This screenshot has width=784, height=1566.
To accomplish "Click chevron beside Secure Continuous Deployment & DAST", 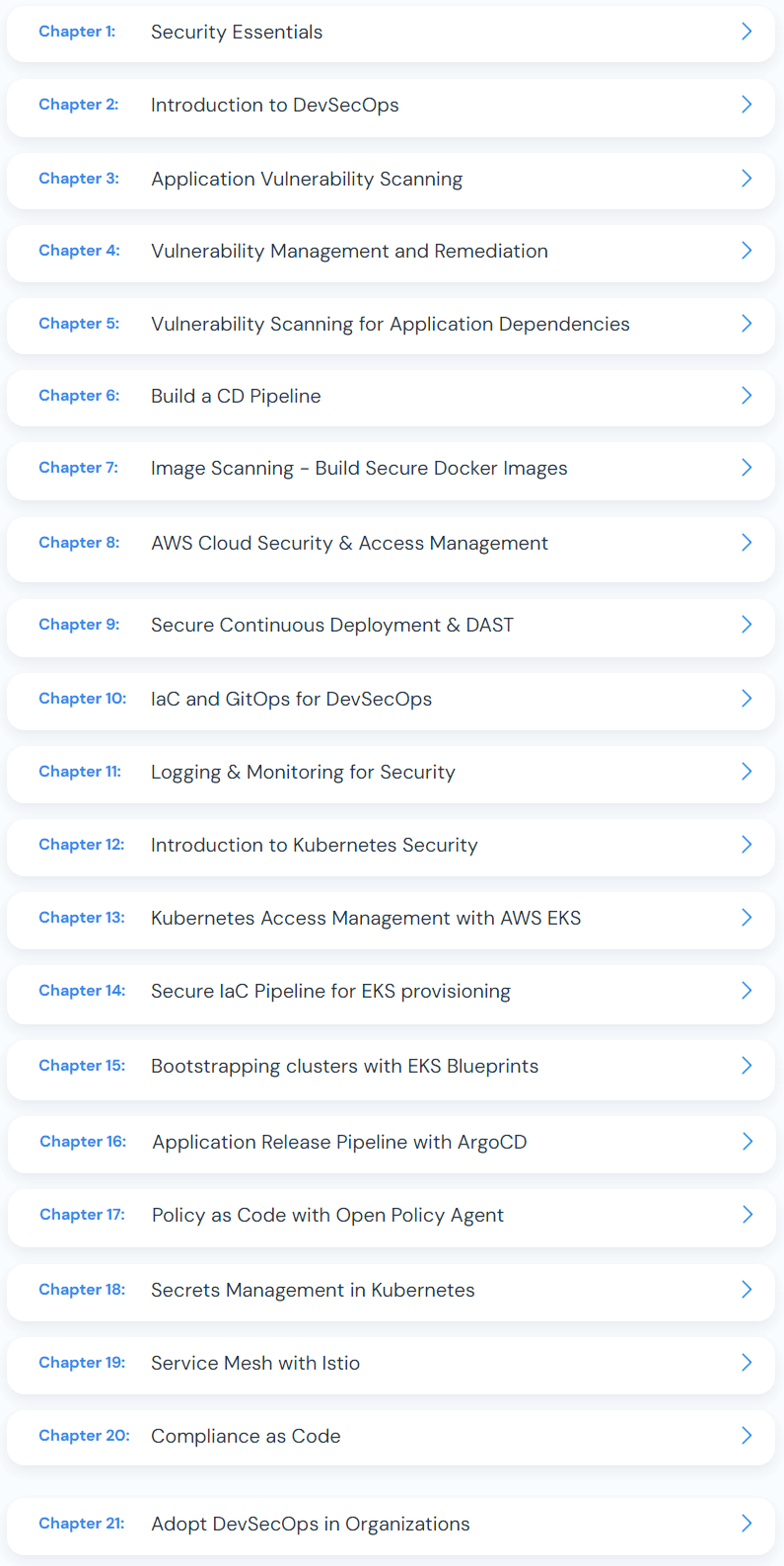I will coord(747,625).
